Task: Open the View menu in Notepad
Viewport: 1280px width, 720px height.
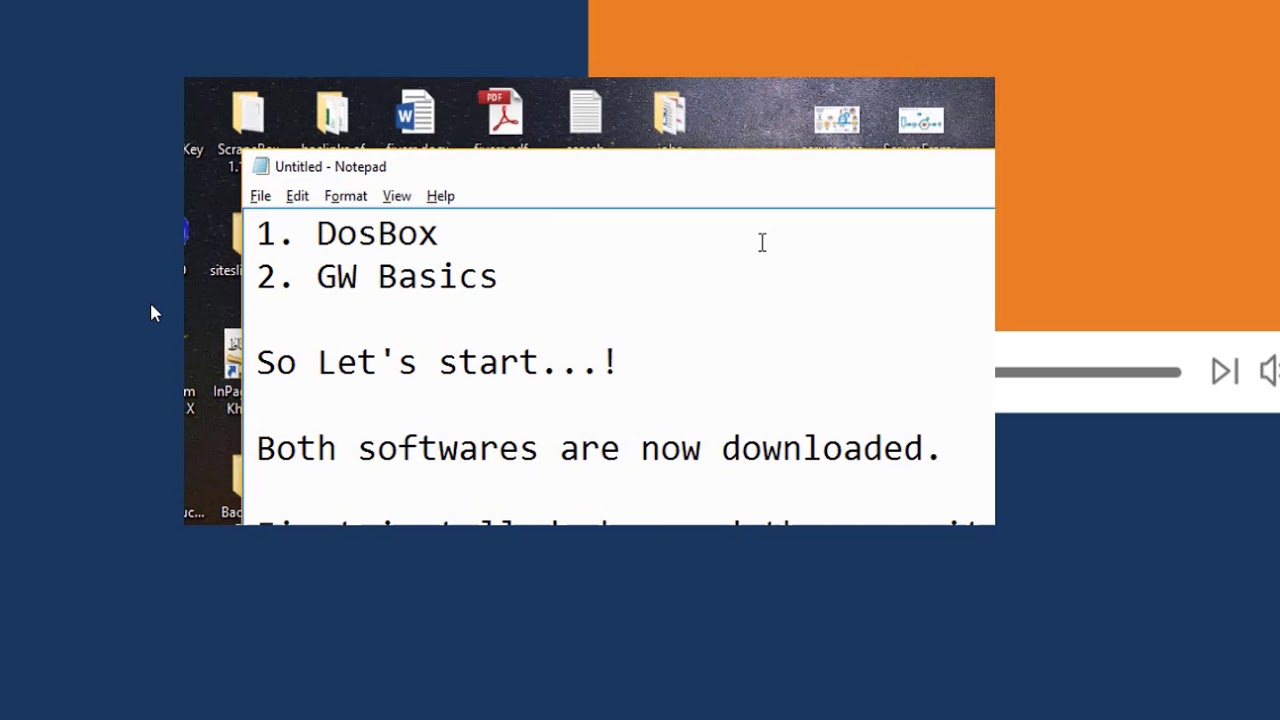Action: click(396, 196)
